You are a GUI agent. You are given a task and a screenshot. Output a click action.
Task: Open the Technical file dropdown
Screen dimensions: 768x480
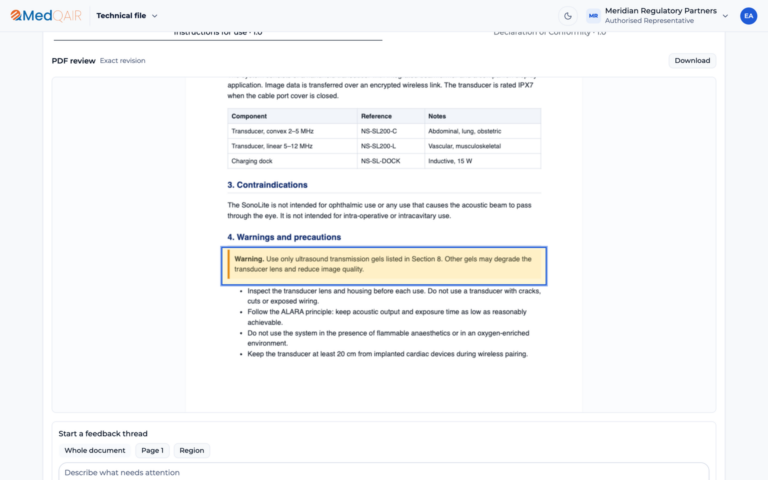coord(127,16)
